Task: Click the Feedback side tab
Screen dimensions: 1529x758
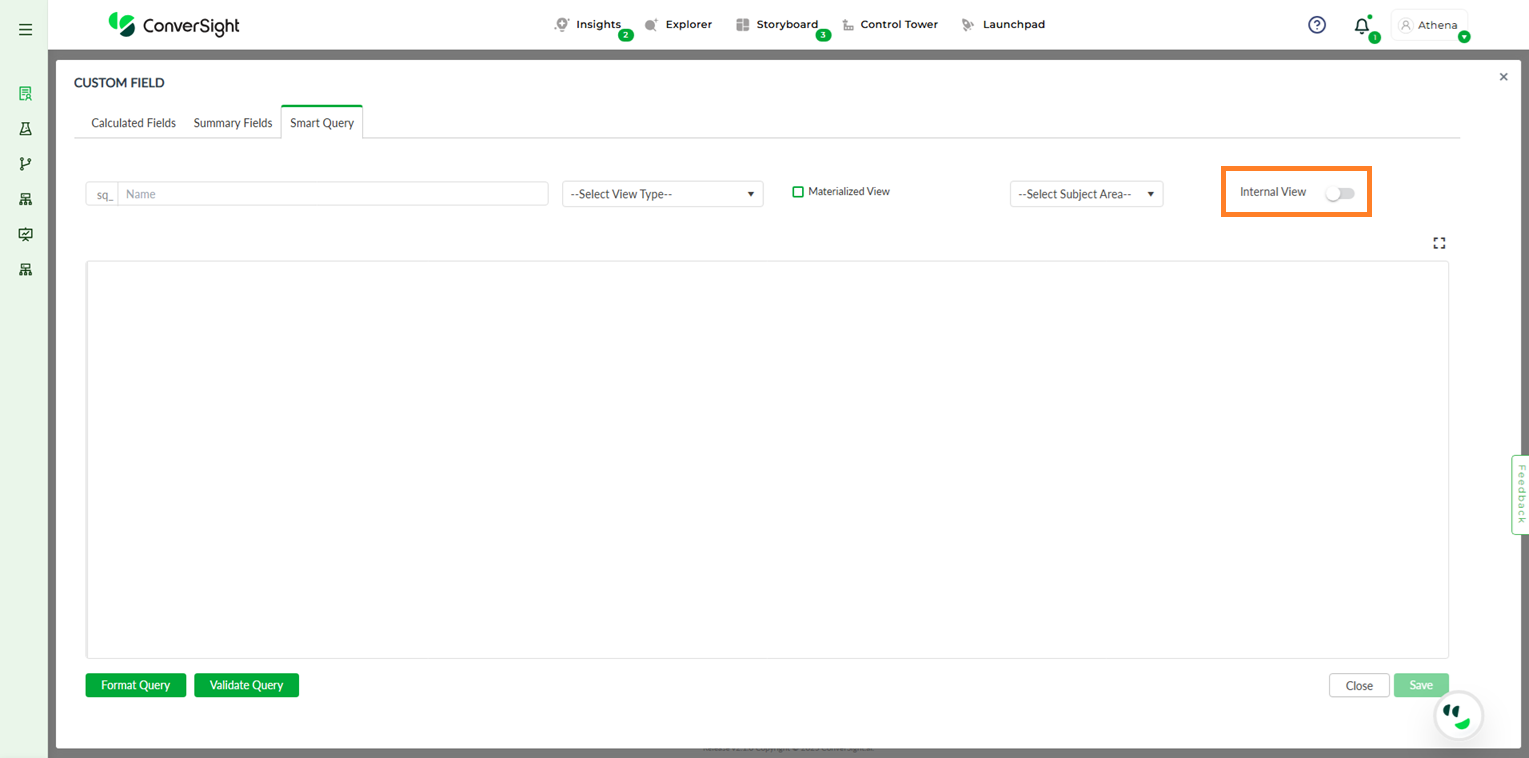Action: pyautogui.click(x=1520, y=494)
